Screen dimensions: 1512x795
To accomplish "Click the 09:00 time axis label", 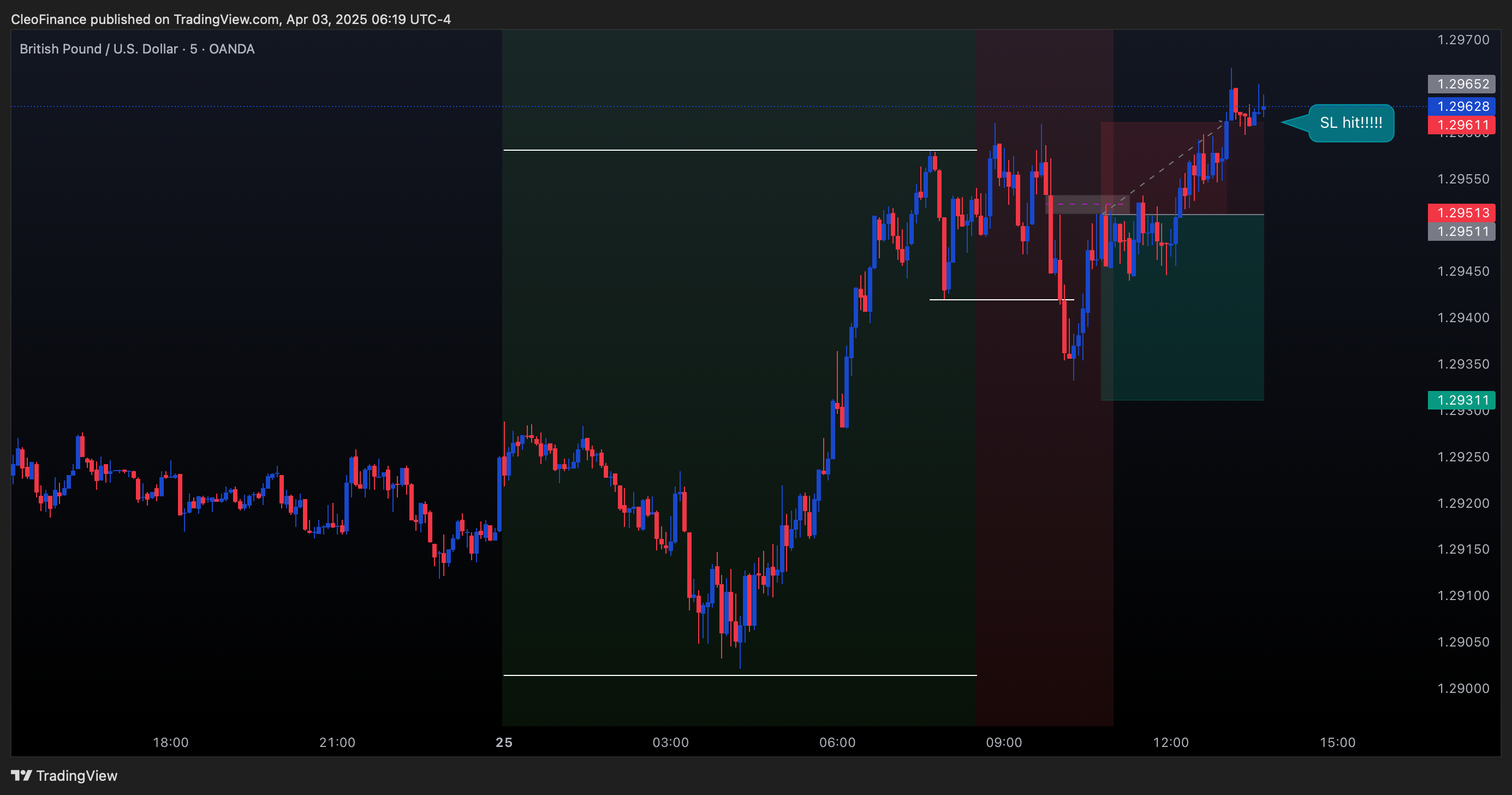I will coord(1004,742).
